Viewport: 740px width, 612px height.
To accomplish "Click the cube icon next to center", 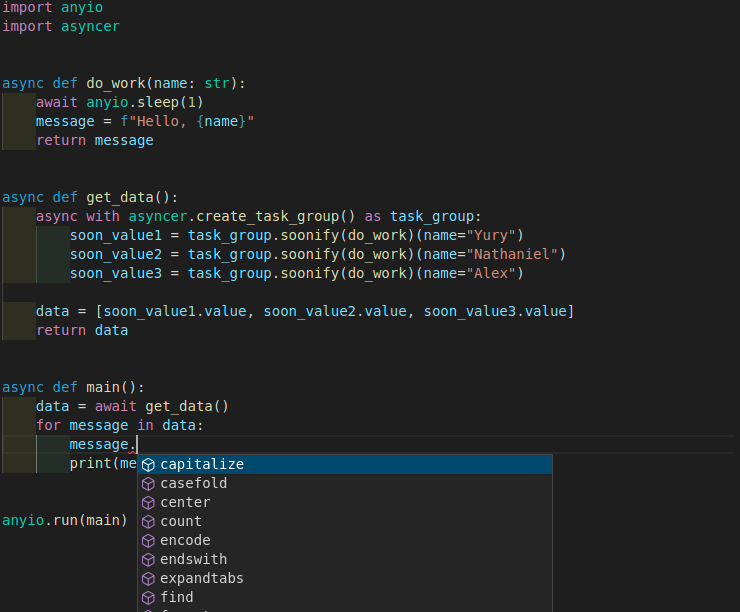I will 148,503.
